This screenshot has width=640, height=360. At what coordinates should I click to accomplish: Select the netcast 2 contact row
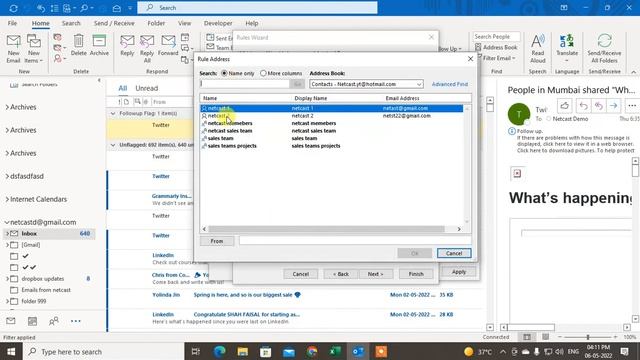(332, 116)
